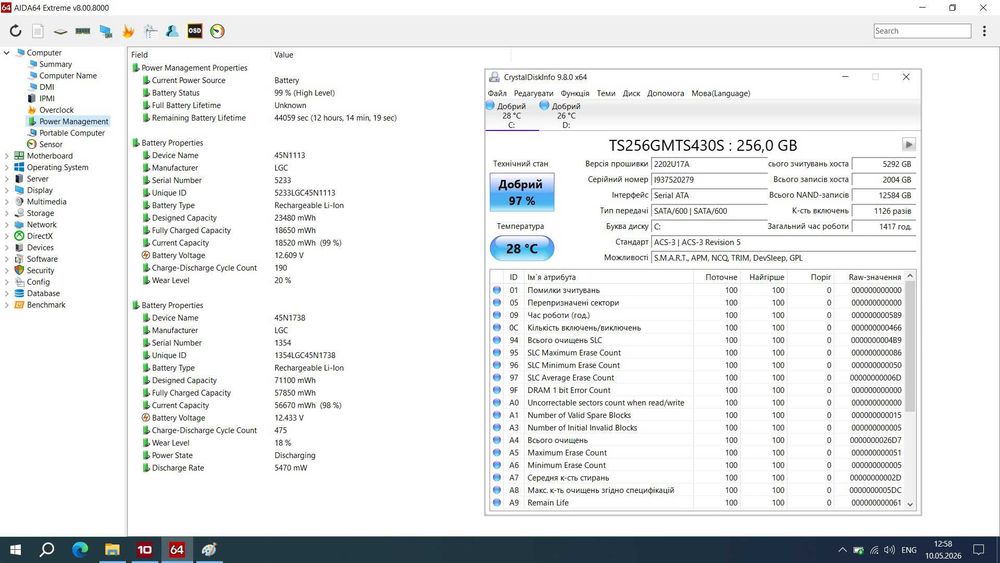Click the Добрий 97 % health status button

522,192
